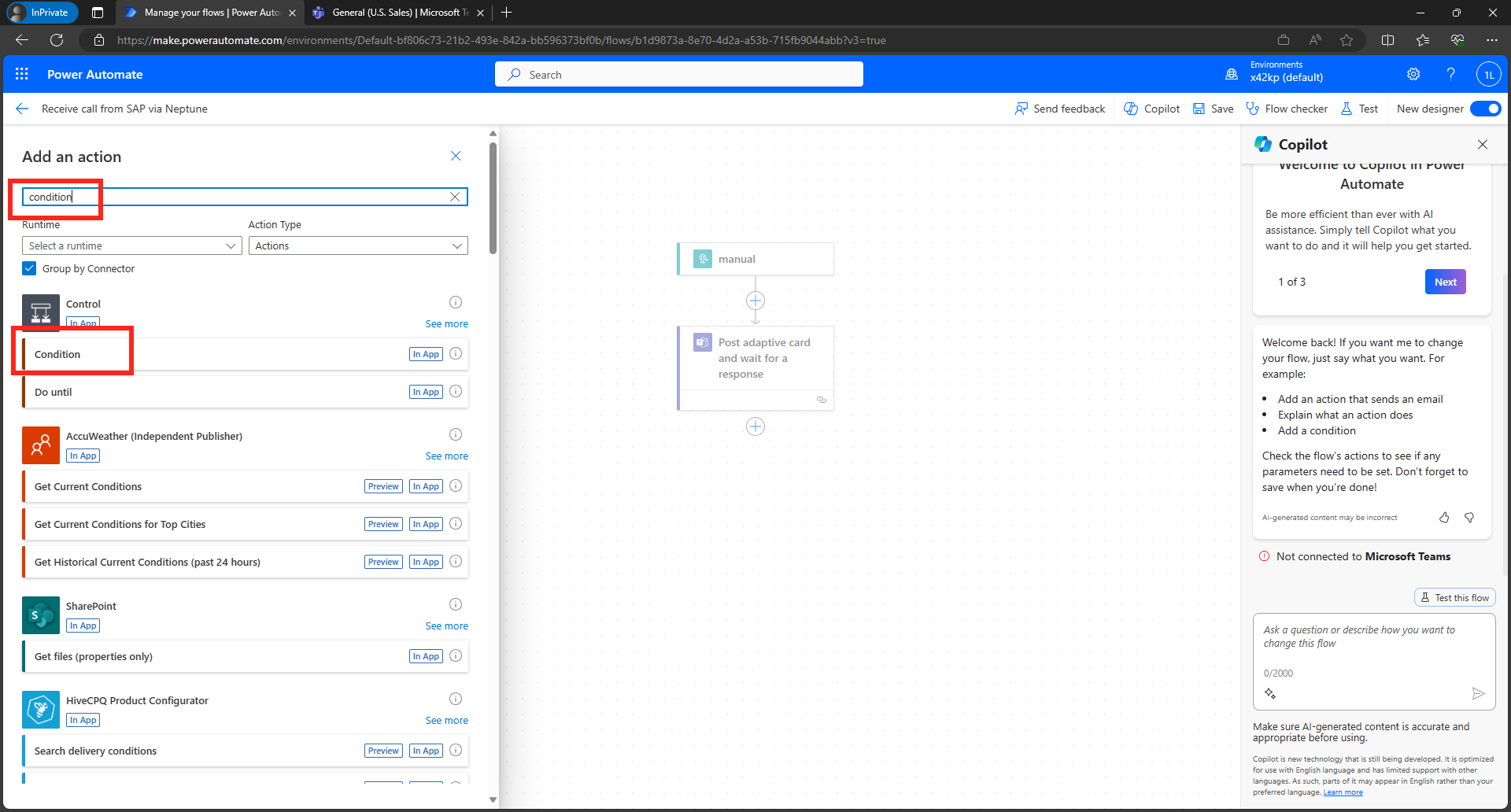Open the Help question mark icon
Viewport: 1511px width, 812px height.
[x=1450, y=74]
